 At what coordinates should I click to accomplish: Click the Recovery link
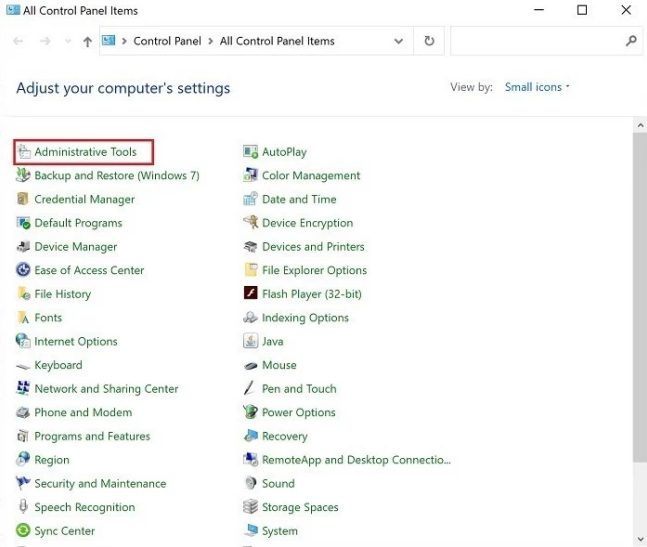(285, 436)
